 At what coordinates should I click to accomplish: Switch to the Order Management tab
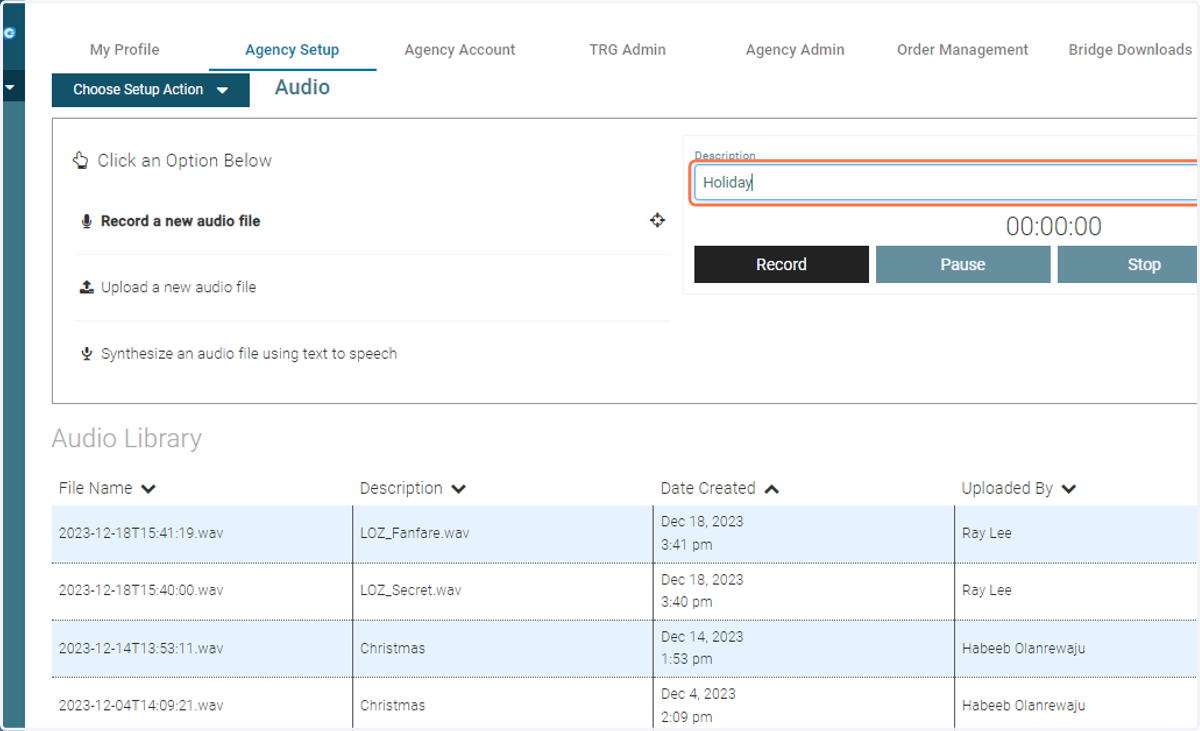click(x=962, y=49)
